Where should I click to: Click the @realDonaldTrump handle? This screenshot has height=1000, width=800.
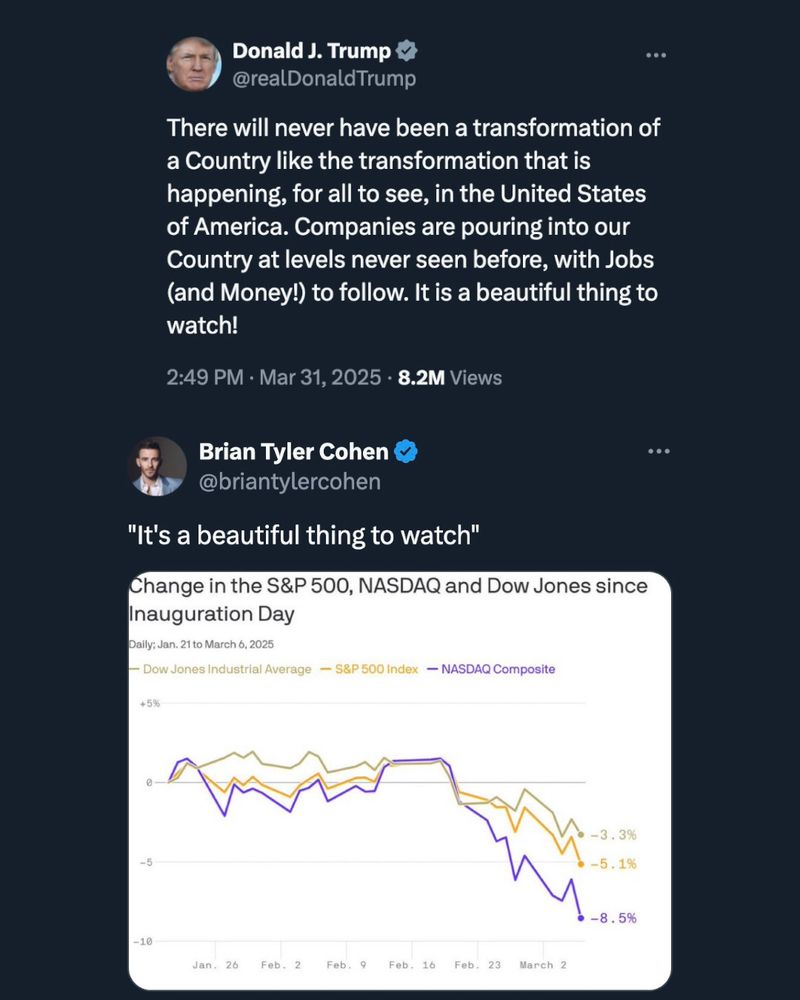click(324, 77)
